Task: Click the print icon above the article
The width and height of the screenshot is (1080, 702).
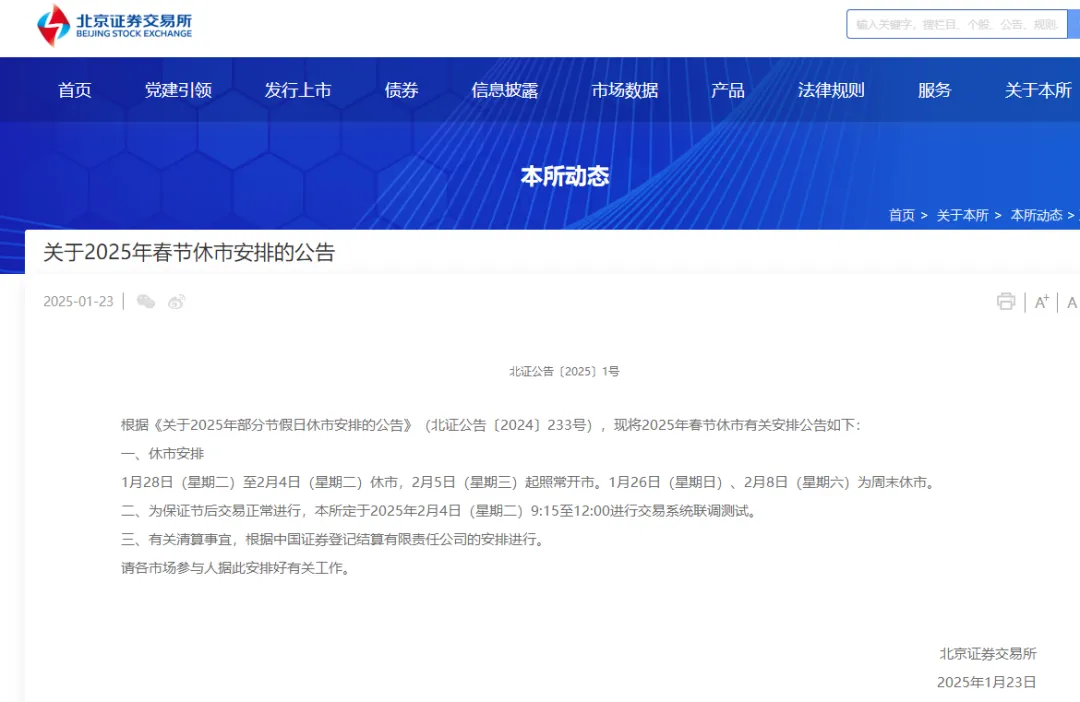Action: click(1006, 301)
